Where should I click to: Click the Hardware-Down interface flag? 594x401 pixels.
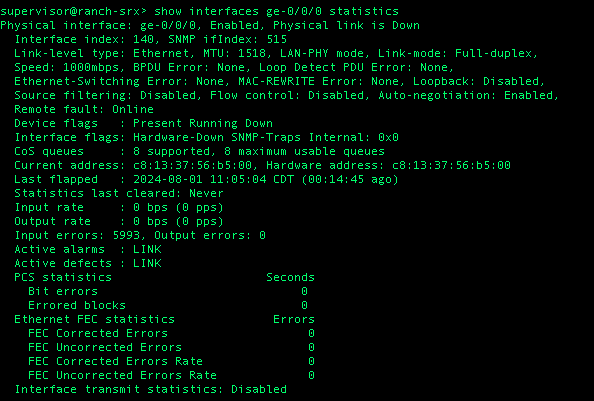point(178,137)
